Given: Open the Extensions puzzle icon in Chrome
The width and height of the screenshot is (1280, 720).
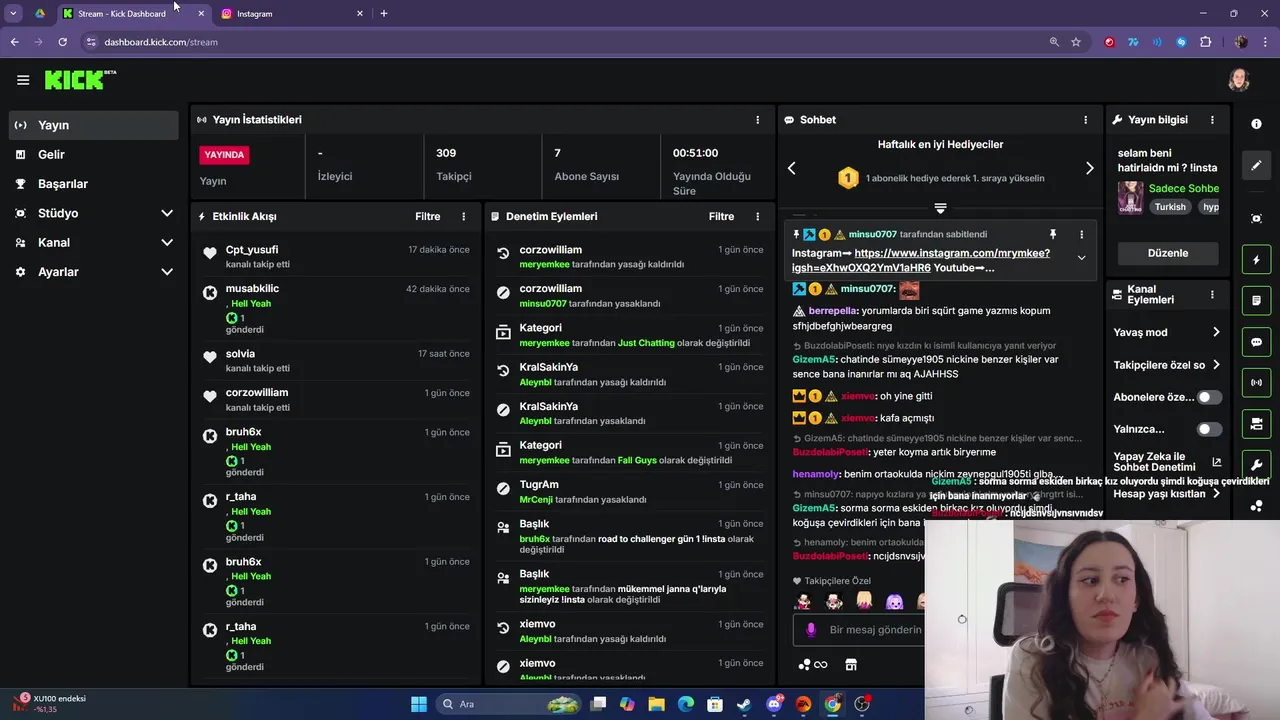Looking at the screenshot, I should [1206, 42].
